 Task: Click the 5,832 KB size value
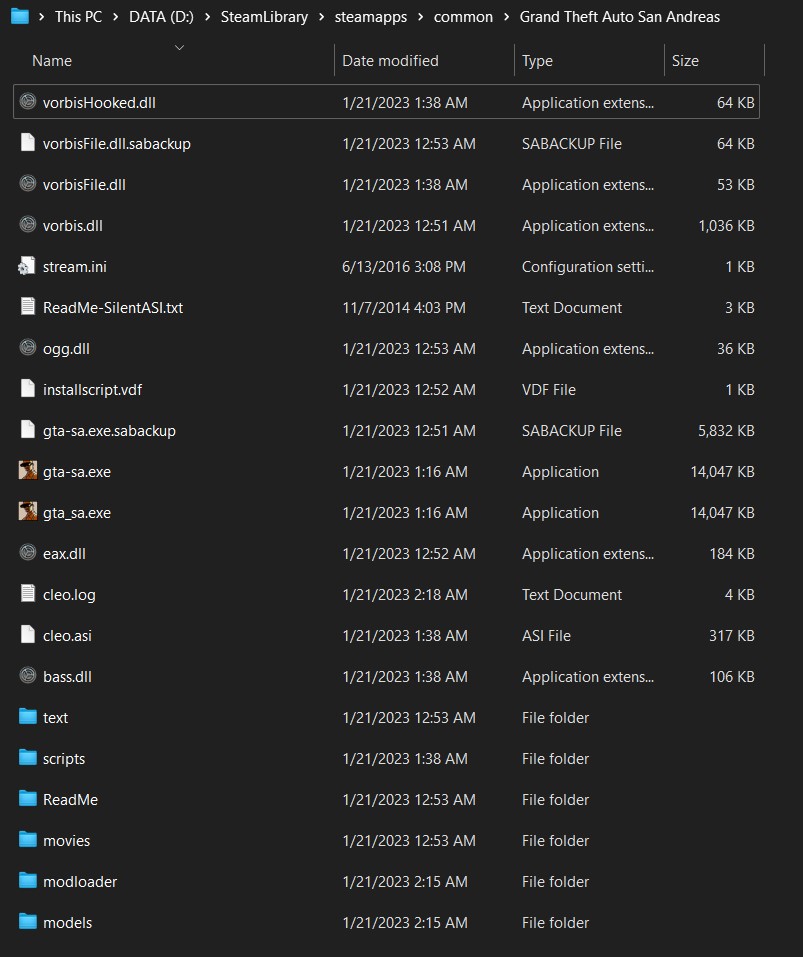[x=726, y=431]
